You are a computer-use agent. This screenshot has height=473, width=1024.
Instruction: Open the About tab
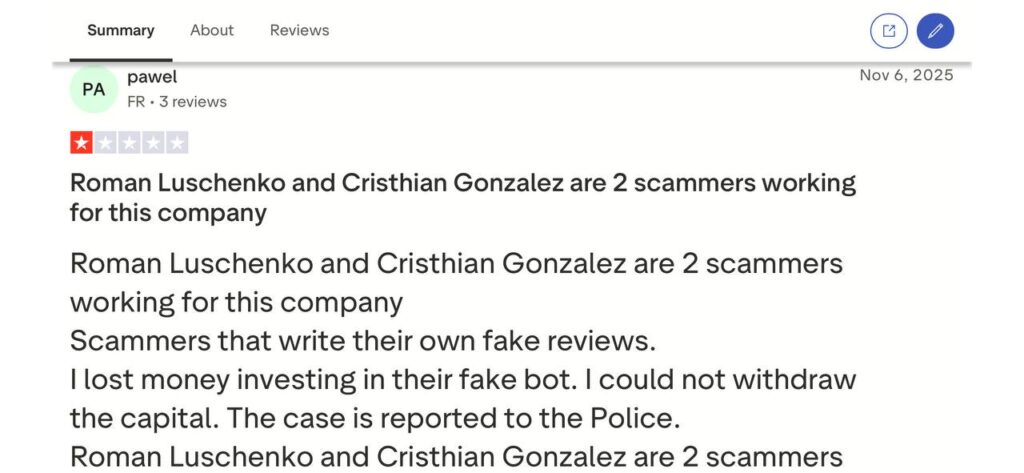[212, 30]
